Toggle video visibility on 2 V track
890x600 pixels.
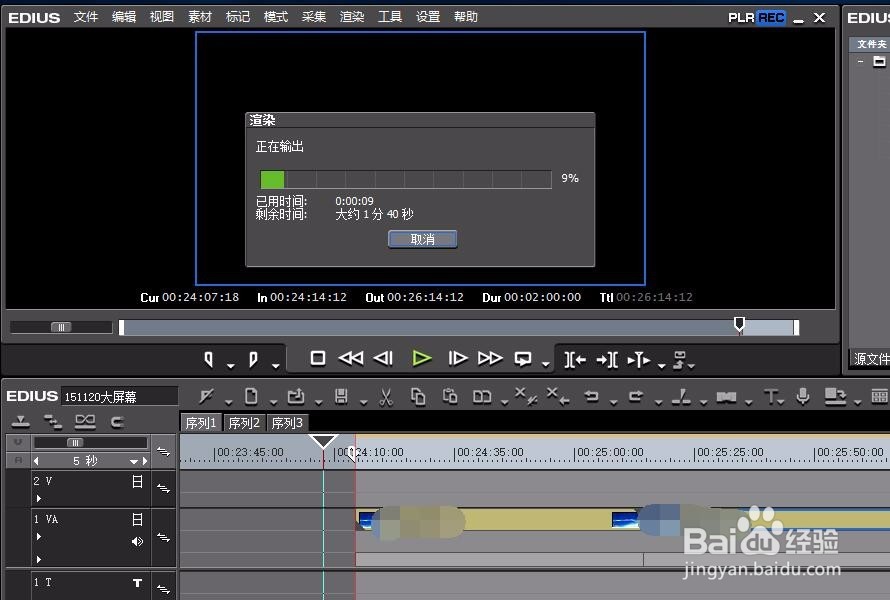[137, 481]
